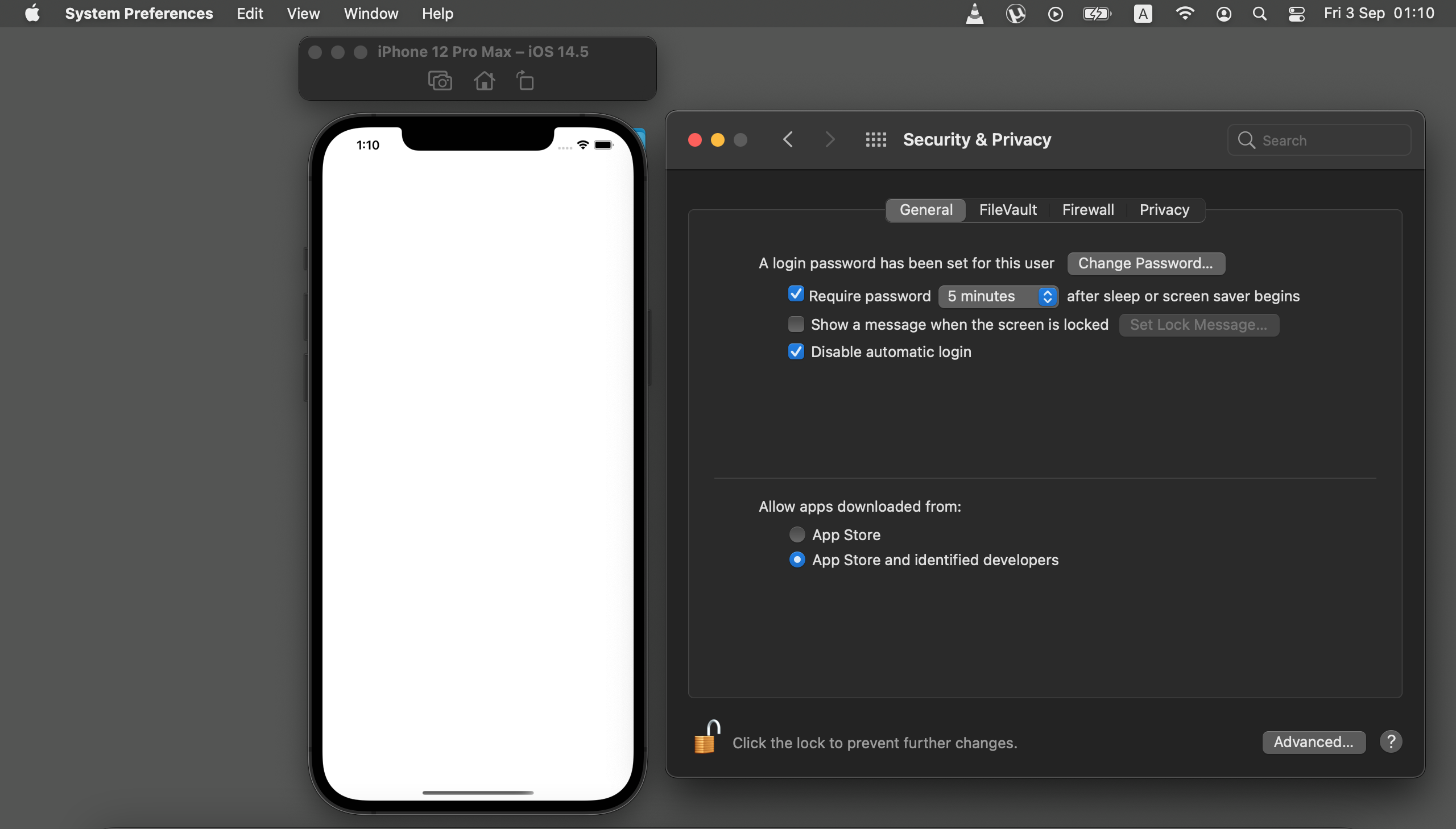The width and height of the screenshot is (1456, 829).
Task: Open the Show All preferences grid
Action: pyautogui.click(x=875, y=139)
